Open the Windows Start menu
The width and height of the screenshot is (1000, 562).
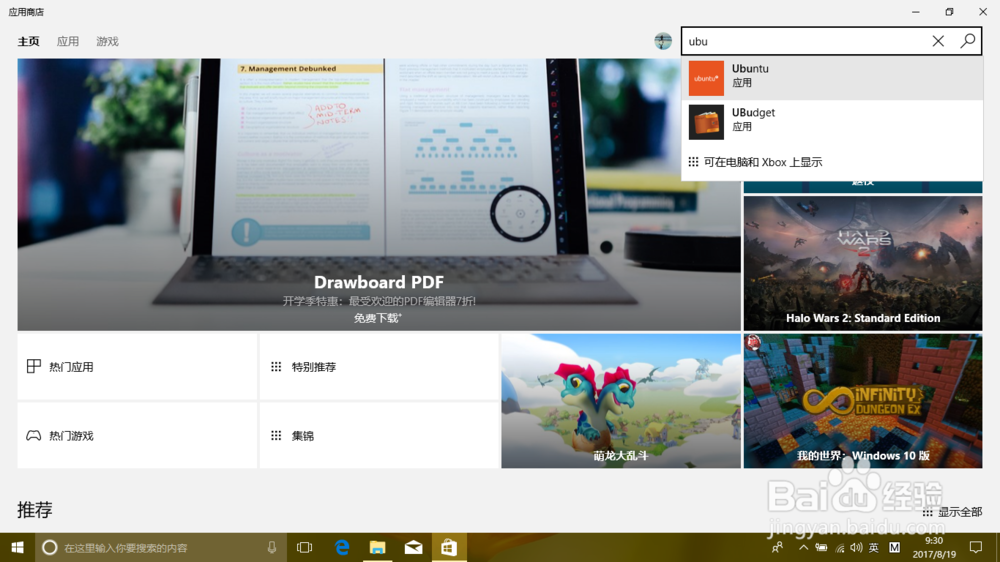point(17,547)
